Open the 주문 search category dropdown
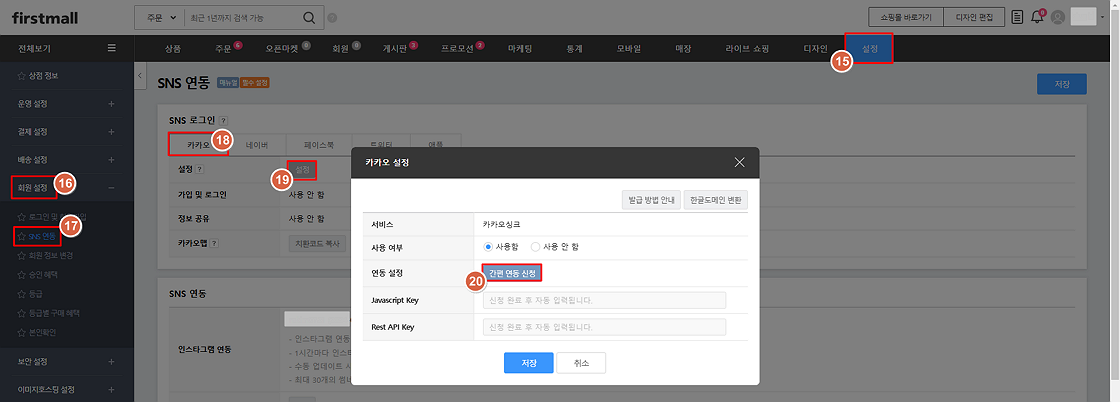This screenshot has width=1120, height=402. [159, 18]
